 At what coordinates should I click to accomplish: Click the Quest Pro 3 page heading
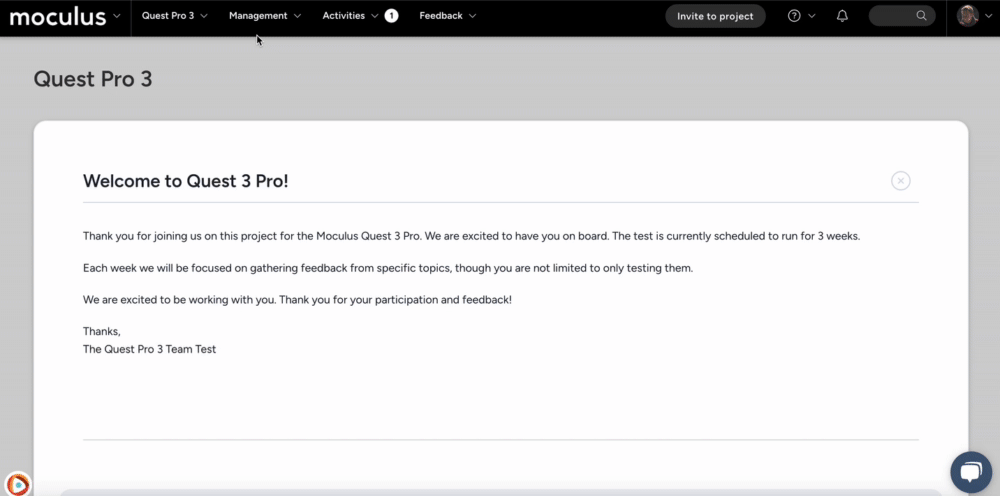point(92,79)
